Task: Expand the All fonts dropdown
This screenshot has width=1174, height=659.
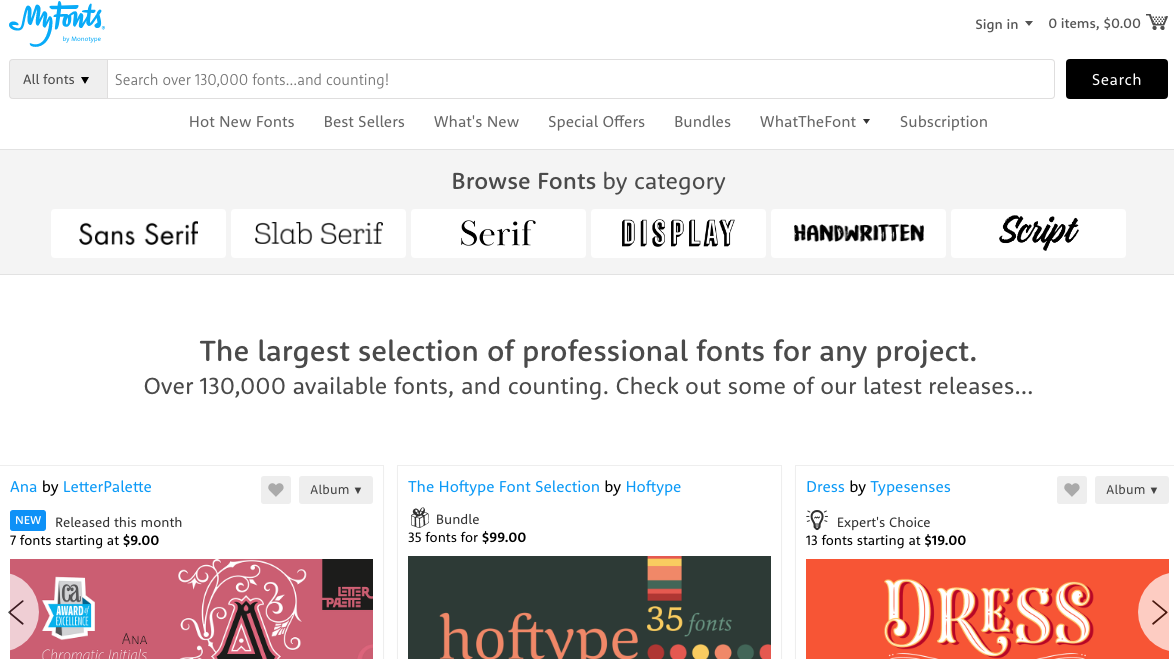Action: coord(58,79)
